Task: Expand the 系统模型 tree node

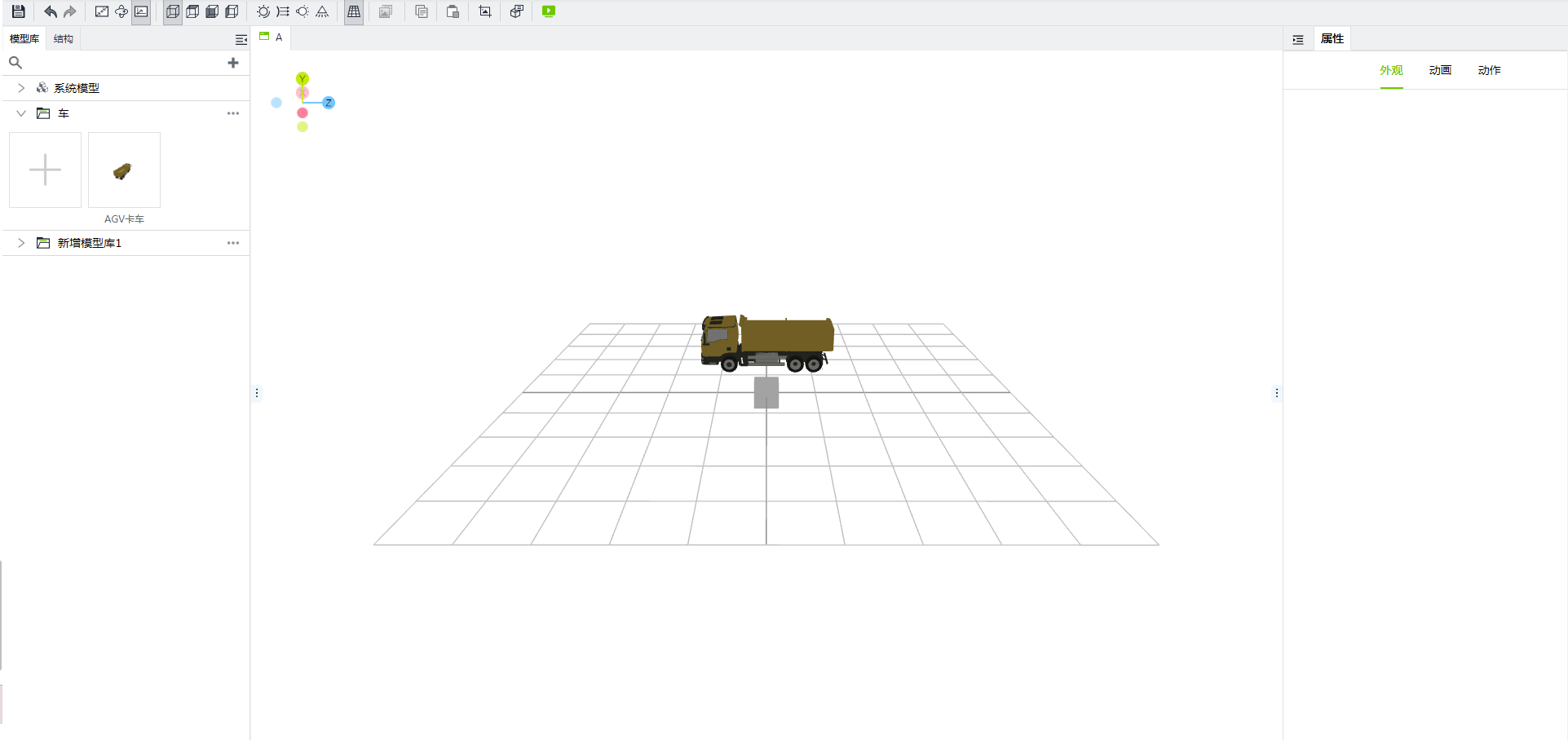Action: click(x=21, y=88)
